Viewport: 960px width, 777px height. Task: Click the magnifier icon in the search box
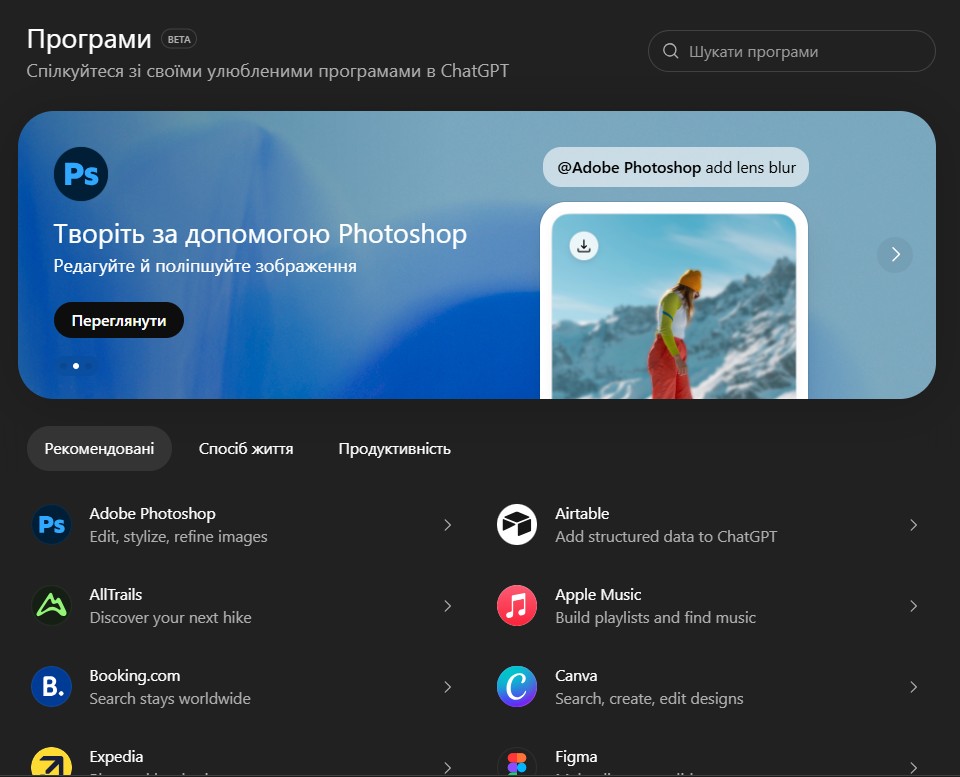click(x=670, y=51)
